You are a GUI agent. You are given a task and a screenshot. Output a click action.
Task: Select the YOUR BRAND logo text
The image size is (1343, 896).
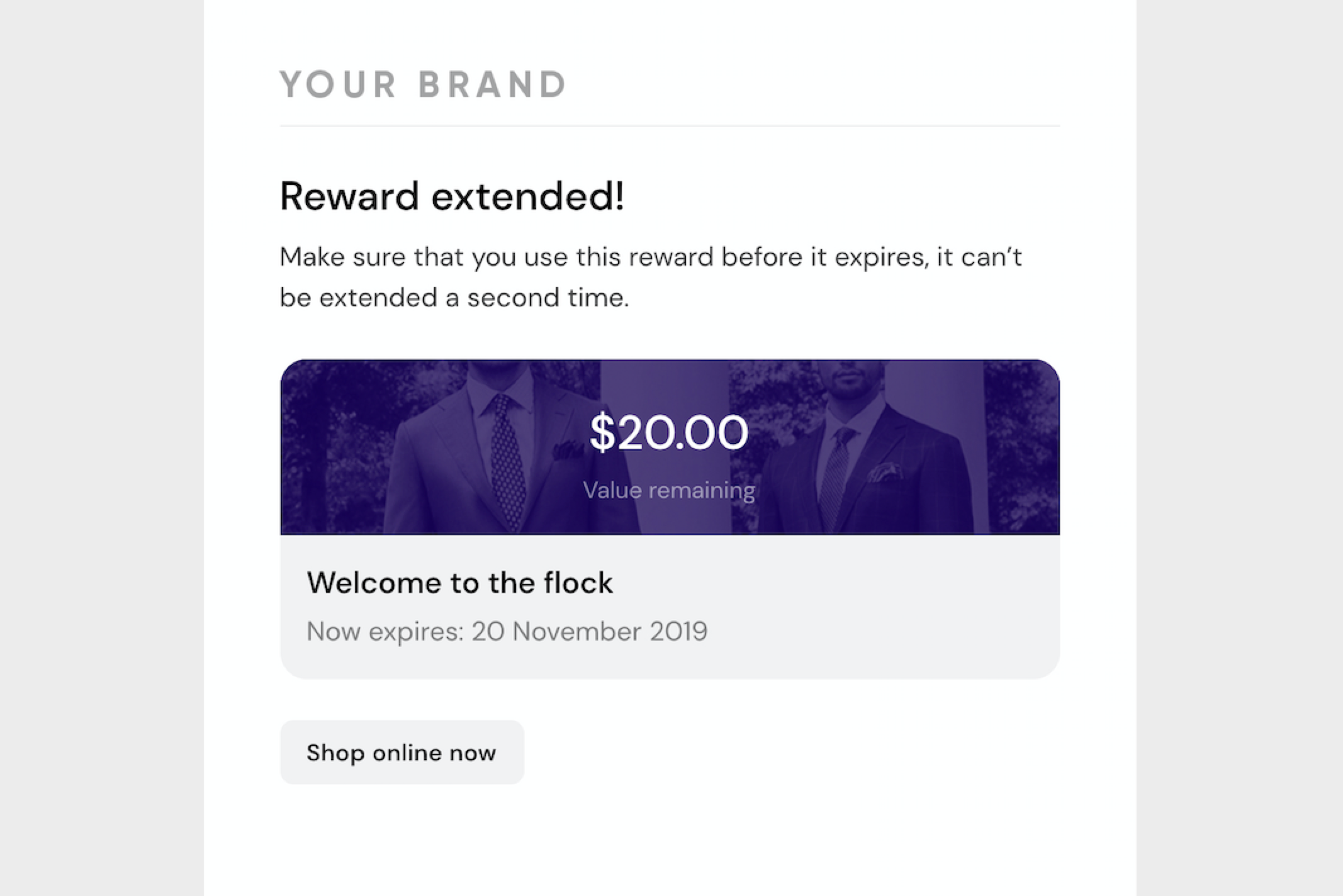(424, 84)
